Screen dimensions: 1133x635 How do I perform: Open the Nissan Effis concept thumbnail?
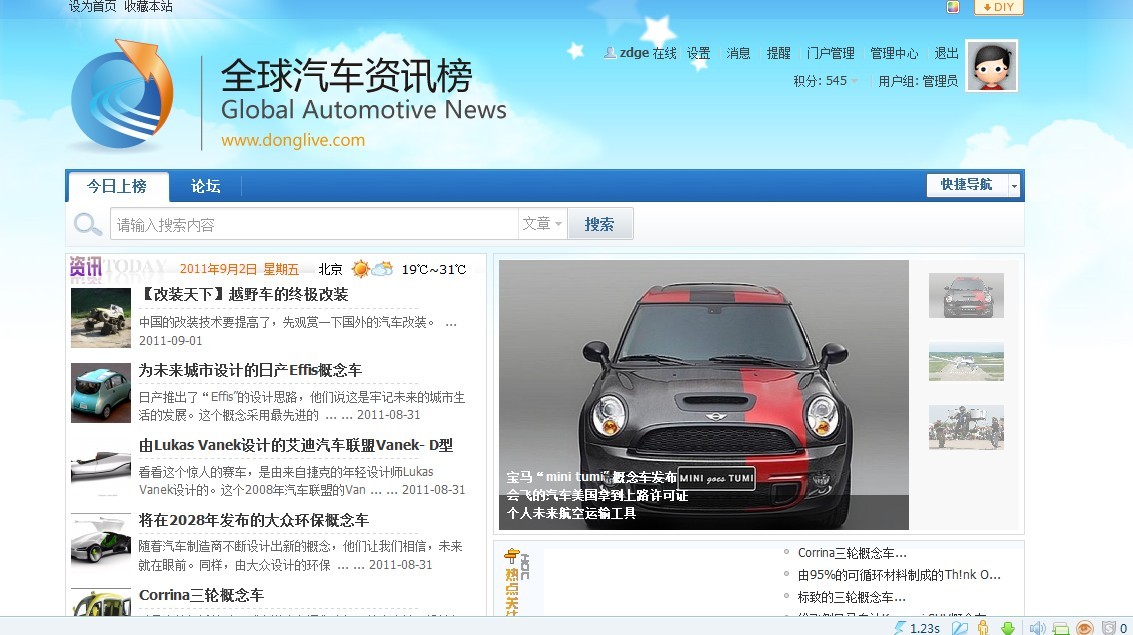(100, 392)
